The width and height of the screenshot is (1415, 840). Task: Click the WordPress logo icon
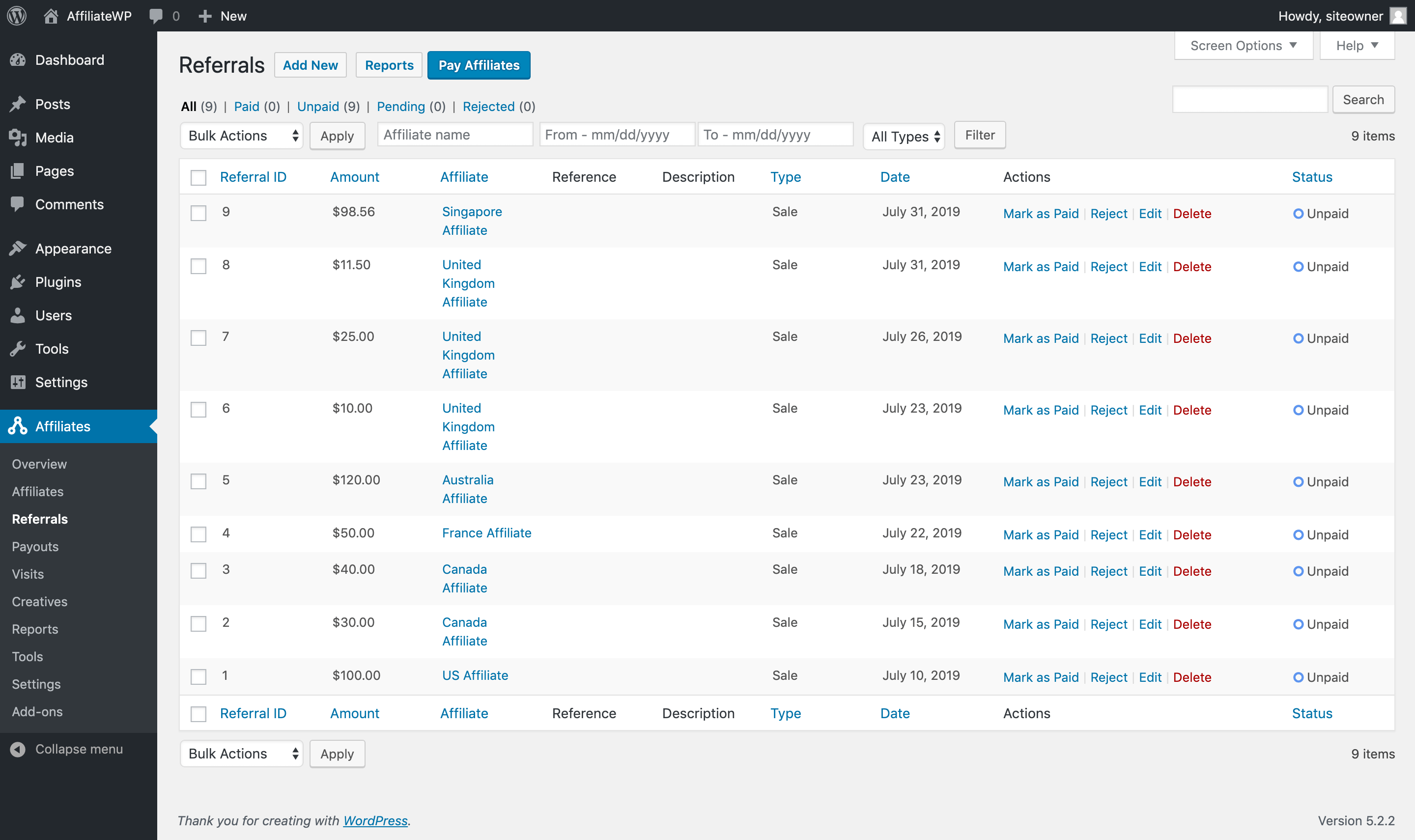tap(17, 16)
